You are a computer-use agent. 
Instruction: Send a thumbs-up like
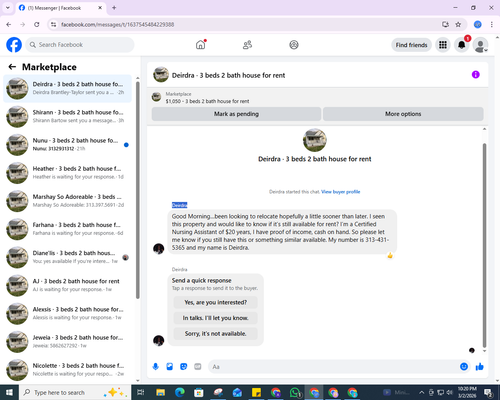(x=480, y=367)
